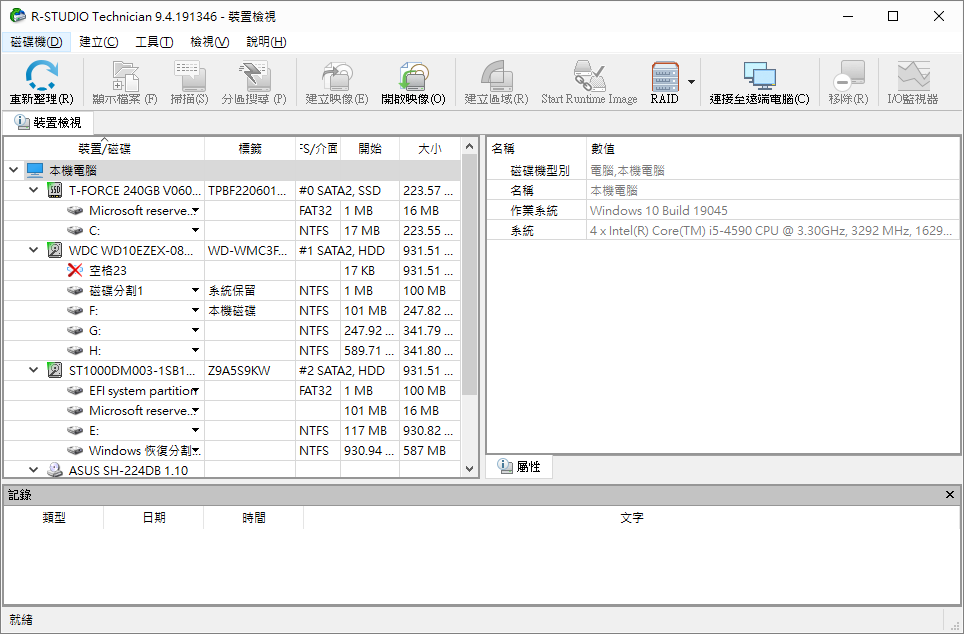
Task: Sort by 大小 column header
Action: (x=430, y=149)
